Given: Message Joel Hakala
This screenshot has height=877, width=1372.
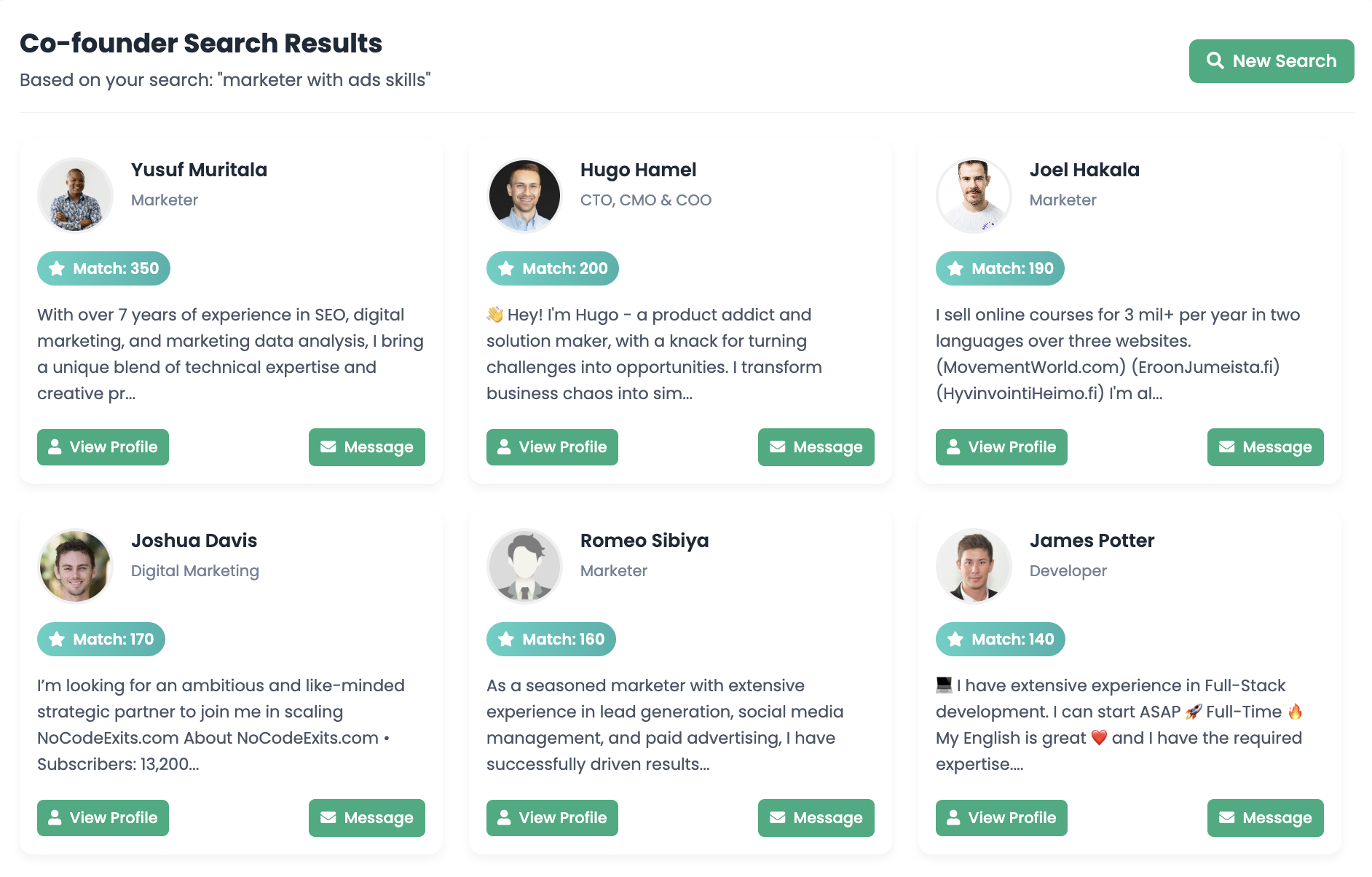Looking at the screenshot, I should [1265, 447].
